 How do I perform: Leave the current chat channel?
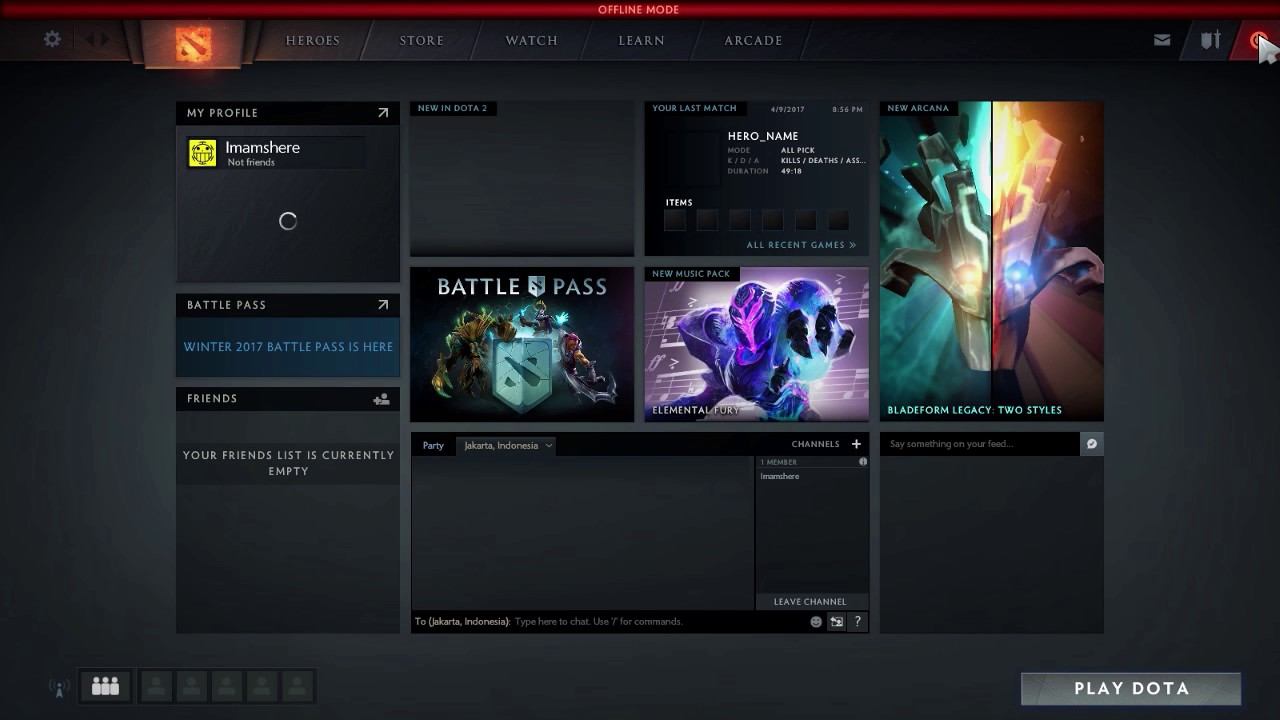pos(810,602)
